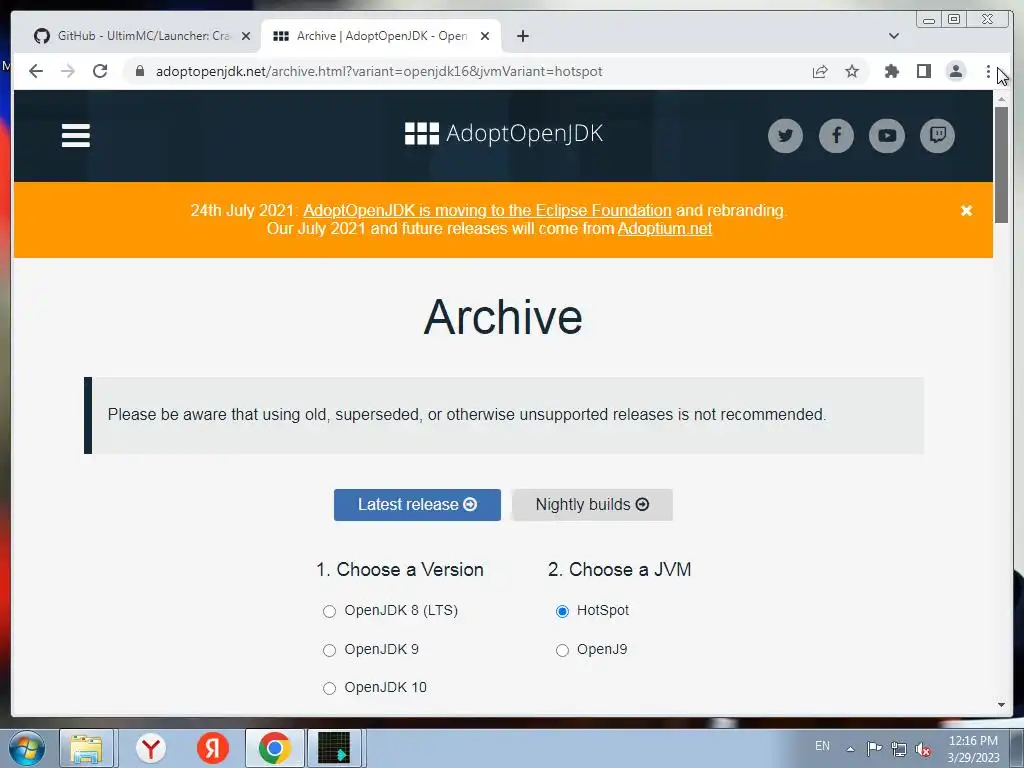Screen dimensions: 1024x768
Task: Switch to Chrome in the taskbar
Action: (274, 748)
